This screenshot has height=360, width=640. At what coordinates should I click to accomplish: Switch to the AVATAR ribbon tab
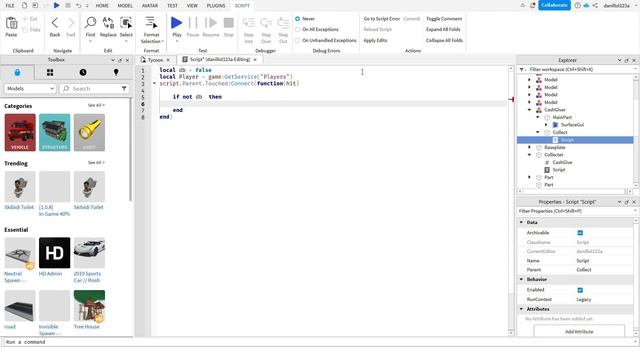click(x=150, y=6)
